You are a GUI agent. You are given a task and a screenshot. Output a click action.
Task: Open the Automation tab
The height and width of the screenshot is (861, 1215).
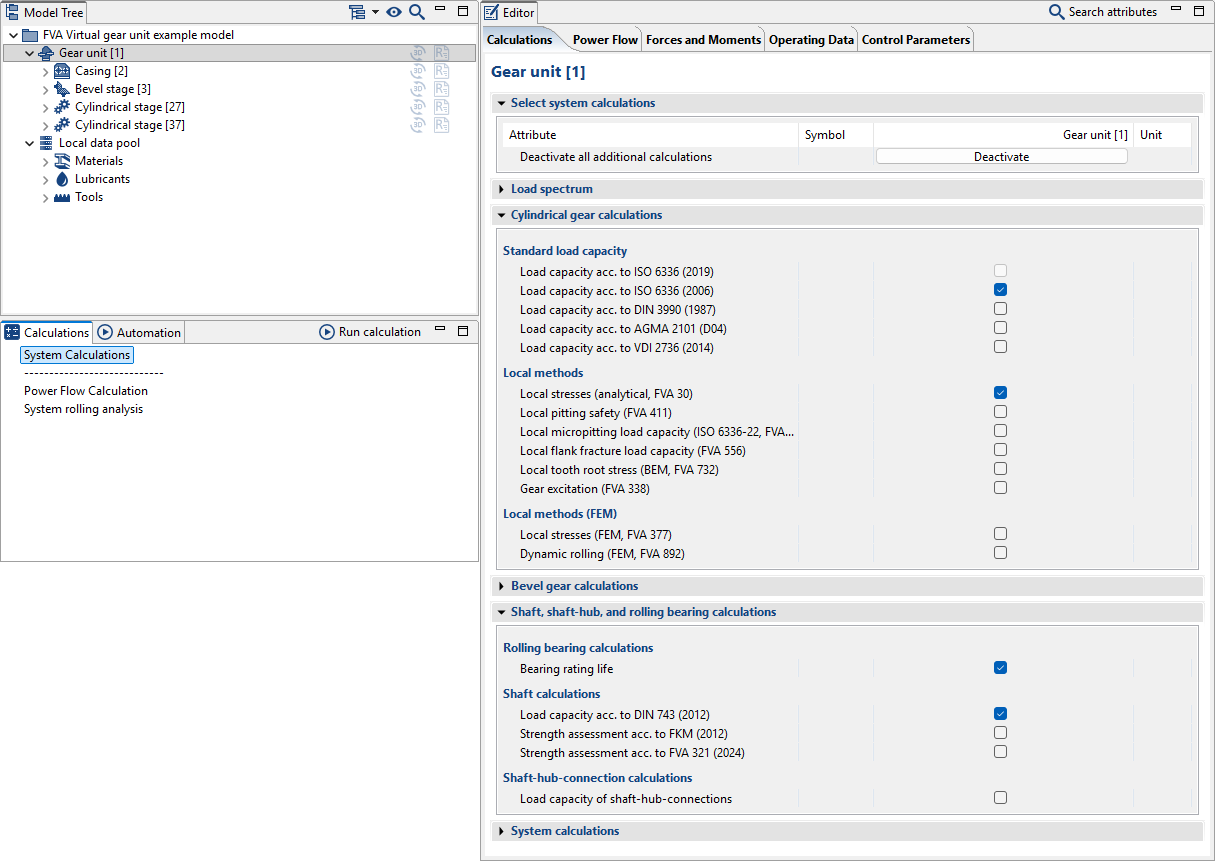139,332
